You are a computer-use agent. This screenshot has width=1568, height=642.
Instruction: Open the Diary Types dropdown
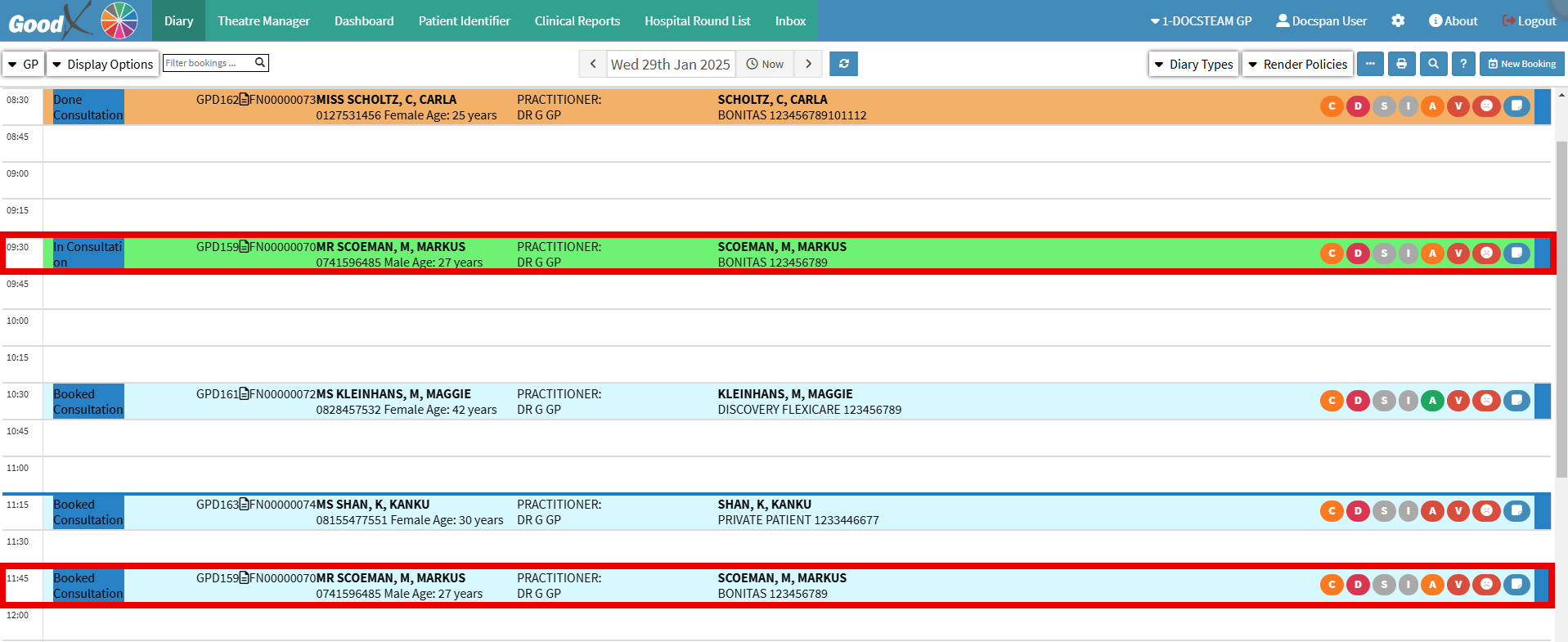point(1193,64)
